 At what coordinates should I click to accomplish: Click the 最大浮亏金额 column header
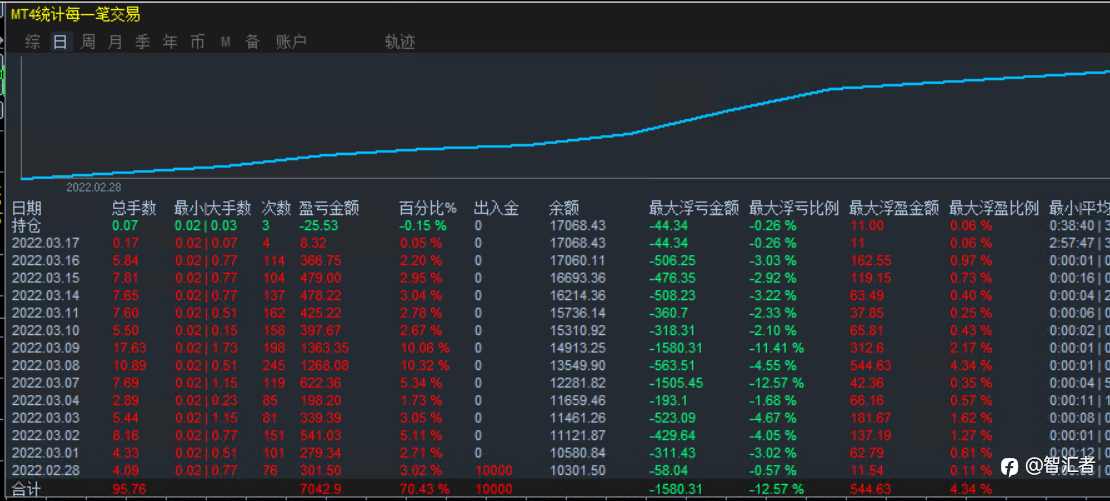coord(694,208)
